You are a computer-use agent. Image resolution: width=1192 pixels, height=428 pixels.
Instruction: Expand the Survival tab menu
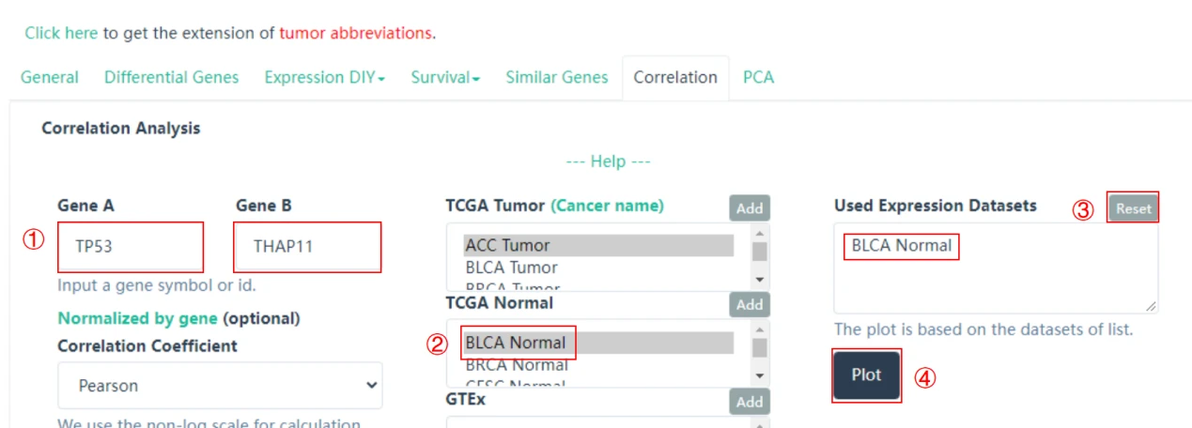point(445,77)
